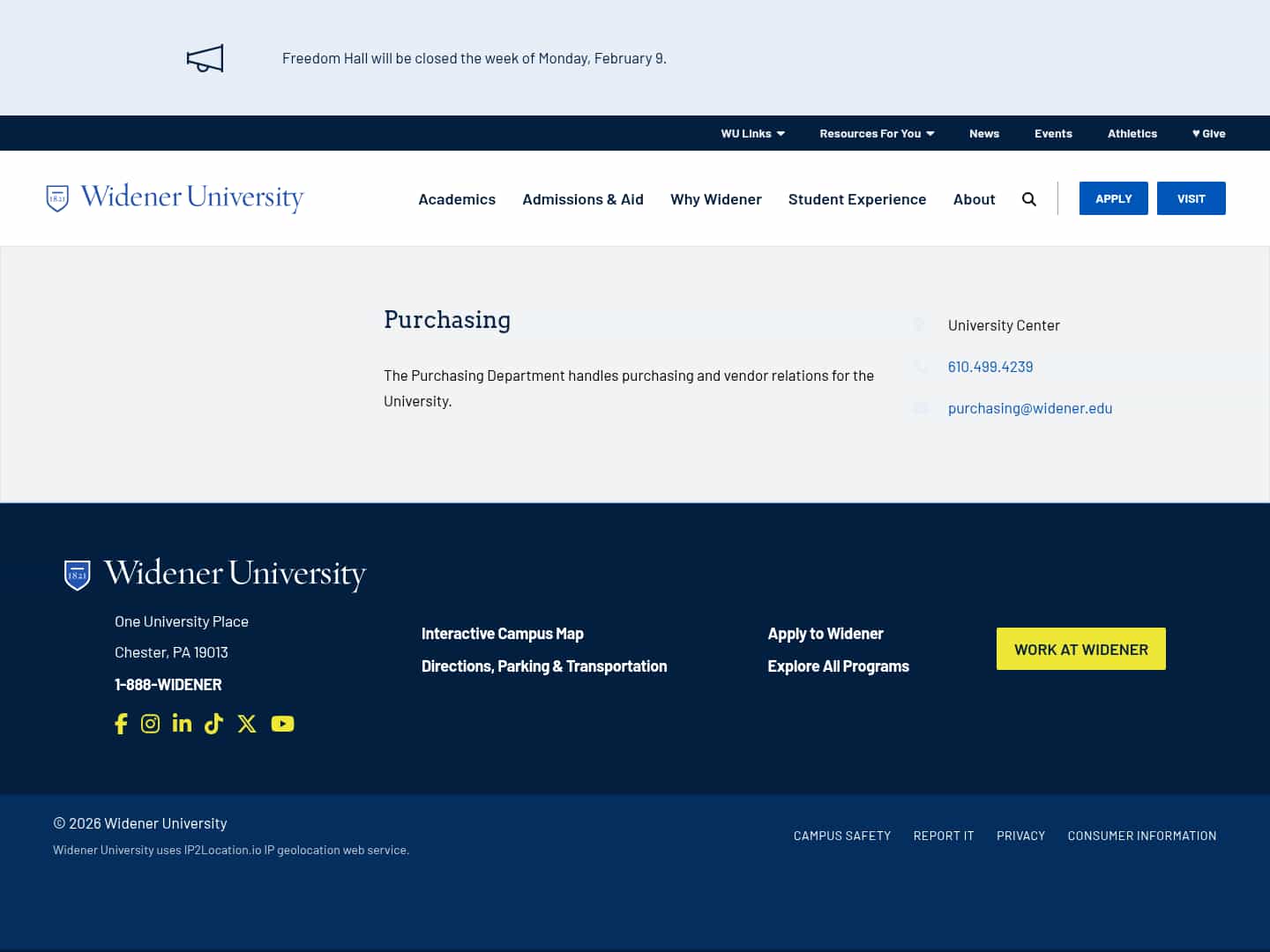Click the YouTube icon
The width and height of the screenshot is (1270, 952).
point(282,724)
